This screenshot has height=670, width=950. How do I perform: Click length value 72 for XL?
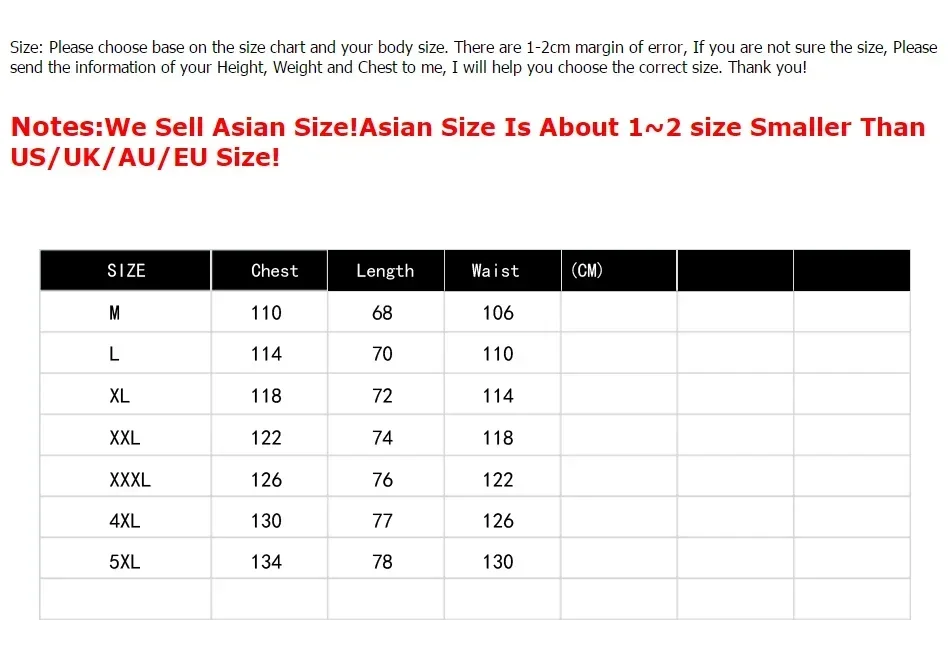click(382, 396)
